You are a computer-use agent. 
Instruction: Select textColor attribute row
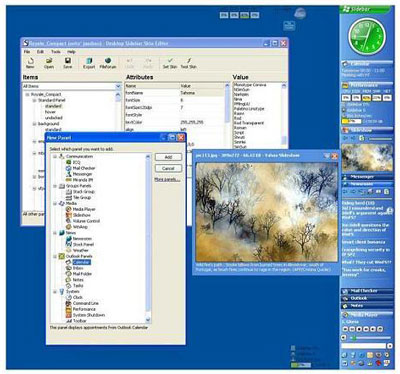click(175, 122)
